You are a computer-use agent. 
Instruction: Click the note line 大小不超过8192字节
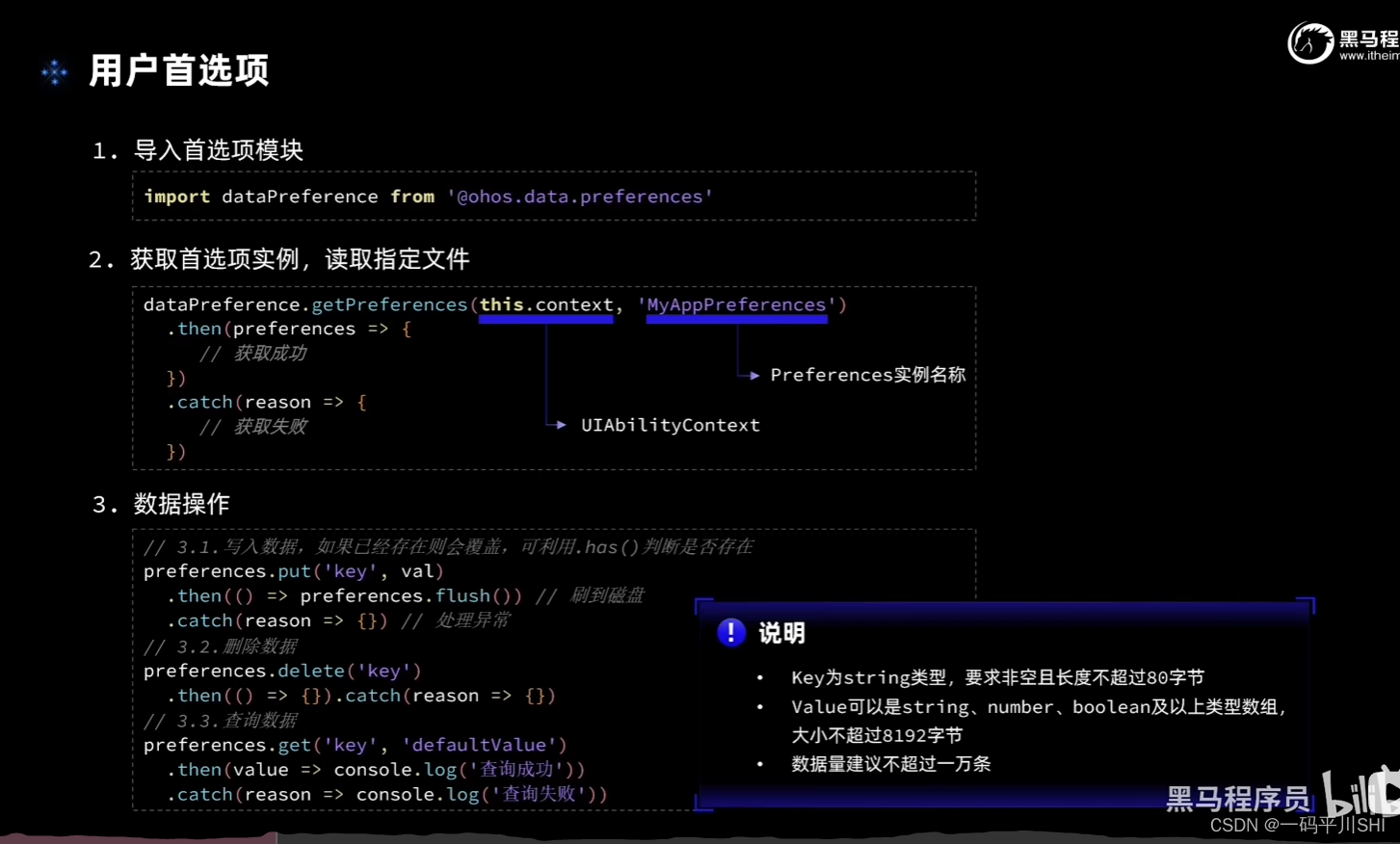click(877, 735)
